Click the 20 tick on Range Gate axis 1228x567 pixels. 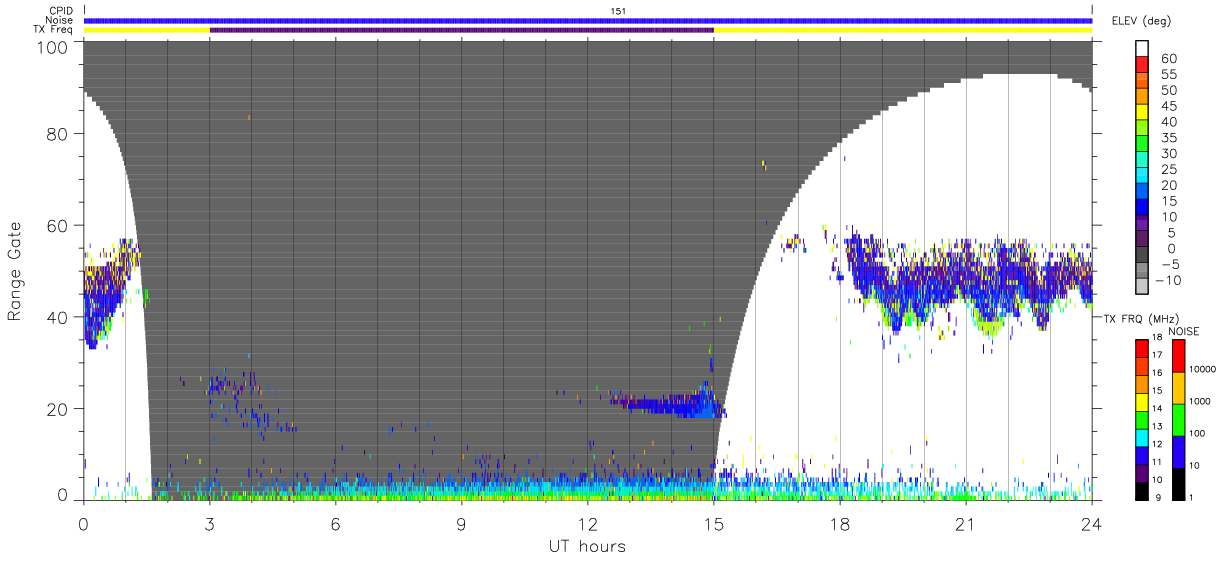[x=59, y=409]
